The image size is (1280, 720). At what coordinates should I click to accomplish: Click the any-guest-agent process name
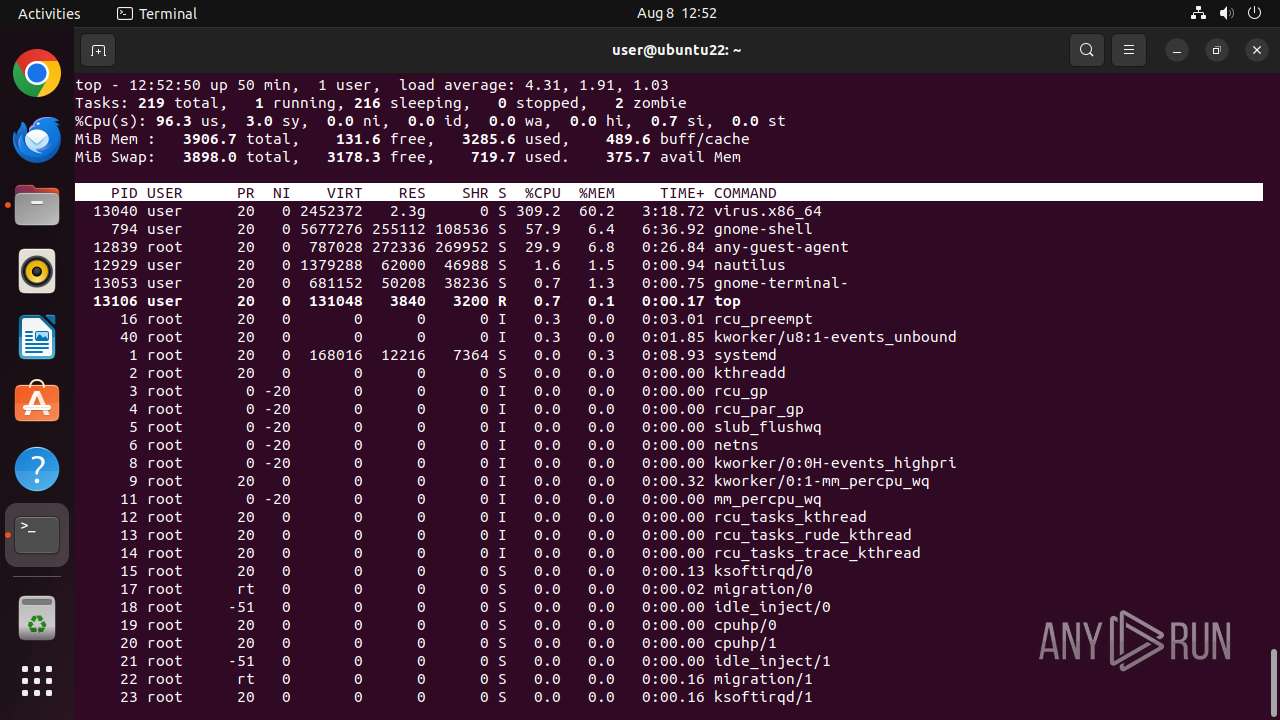pyautogui.click(x=781, y=247)
